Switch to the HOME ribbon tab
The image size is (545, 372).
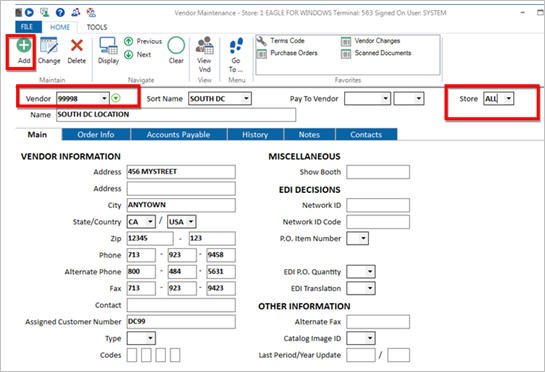[60, 27]
